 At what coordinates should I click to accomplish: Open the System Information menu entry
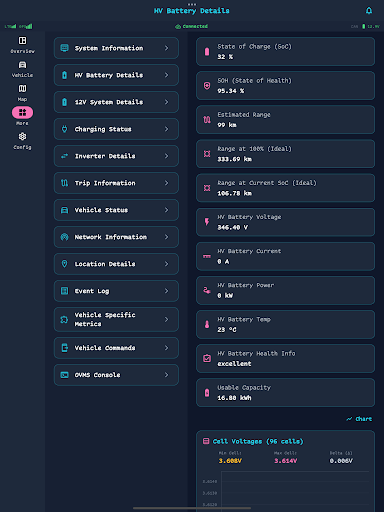pyautogui.click(x=116, y=48)
